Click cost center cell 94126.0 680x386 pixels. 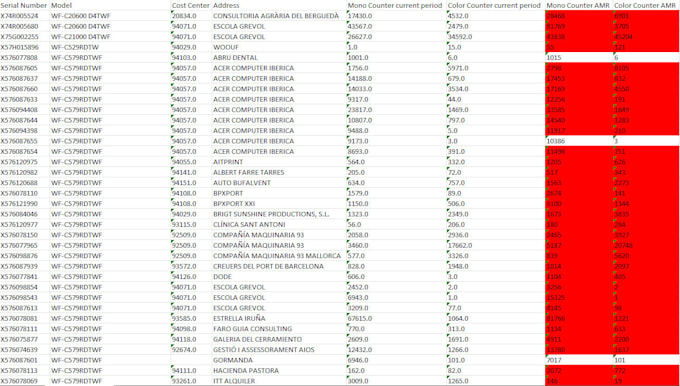tap(184, 276)
